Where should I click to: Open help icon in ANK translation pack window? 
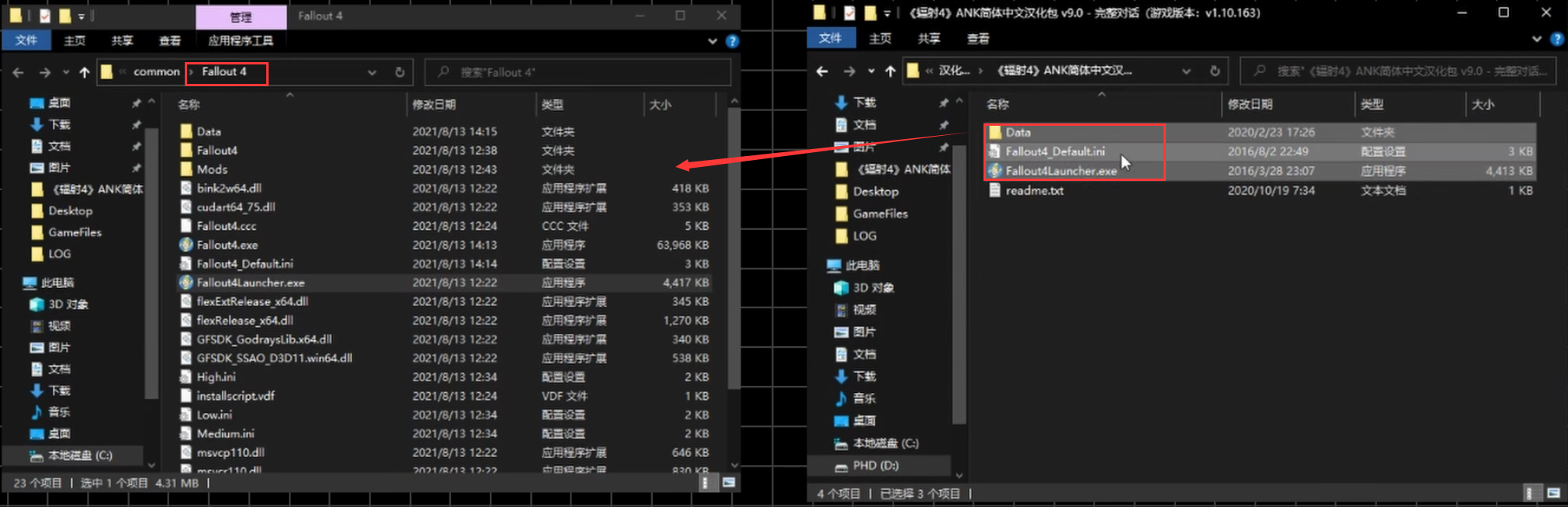1556,38
